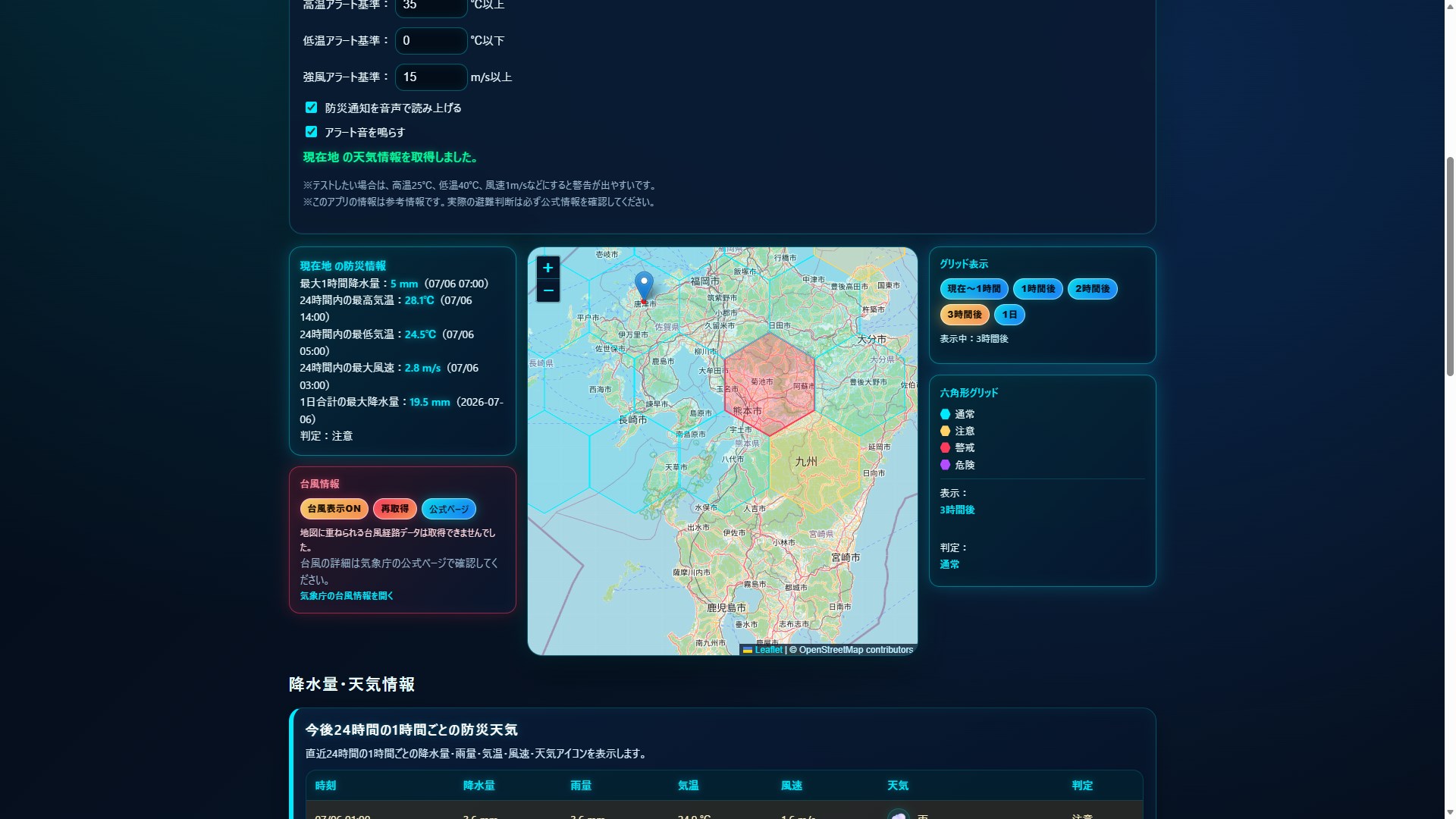This screenshot has width=1456, height=819.
Task: Select the yellow 注意 hexagon legend icon
Action: pos(945,431)
